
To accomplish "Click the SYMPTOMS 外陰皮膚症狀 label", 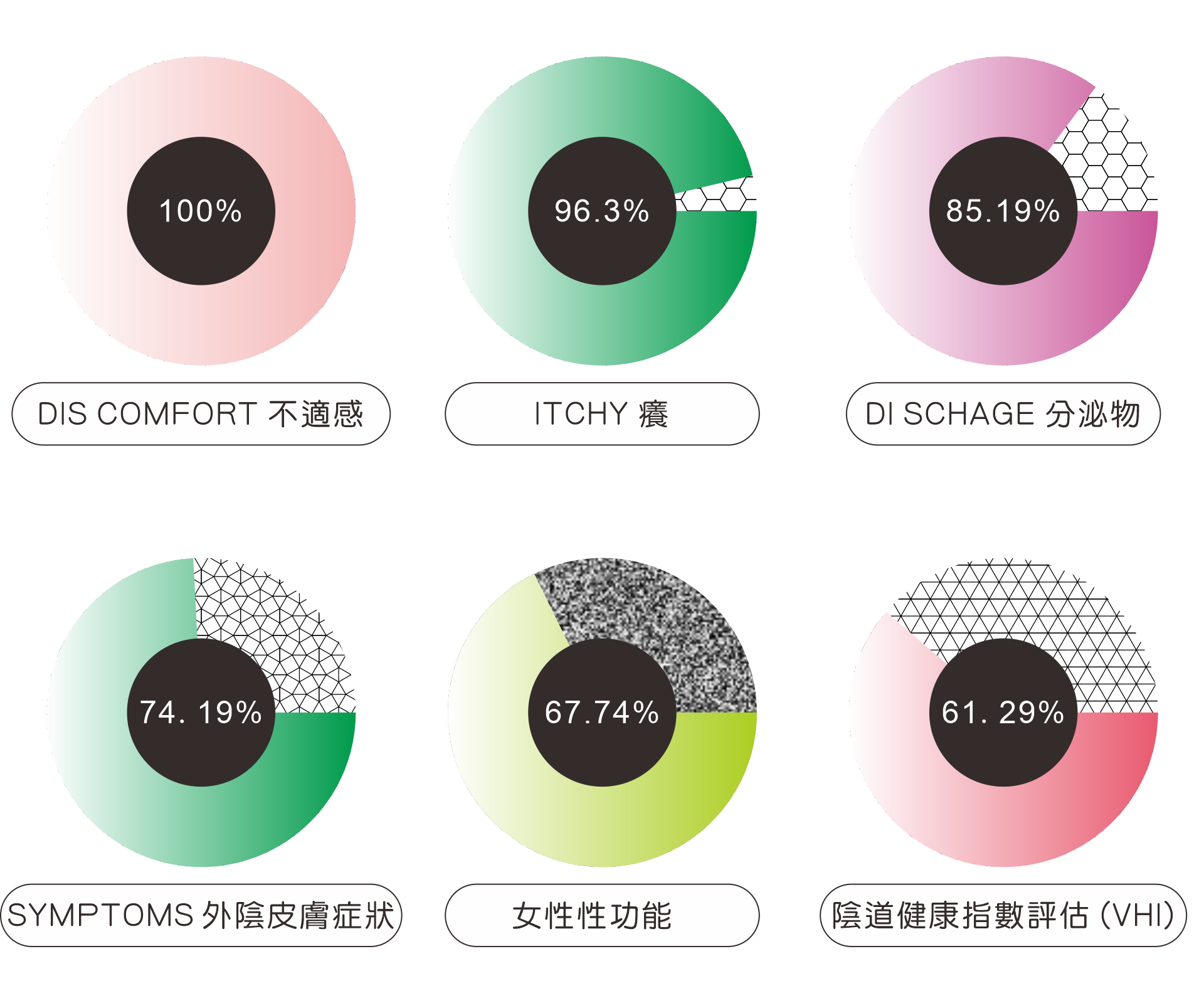I will [201, 915].
